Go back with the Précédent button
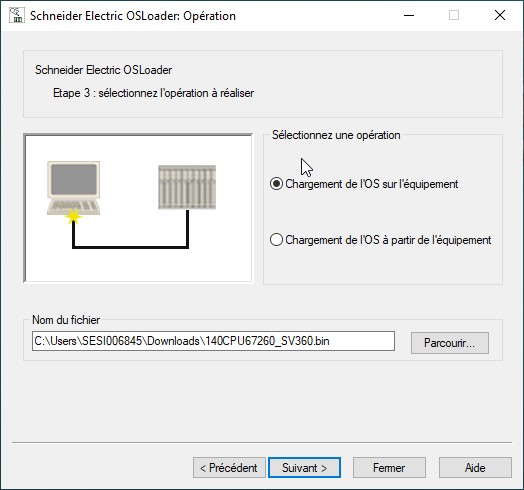 229,468
